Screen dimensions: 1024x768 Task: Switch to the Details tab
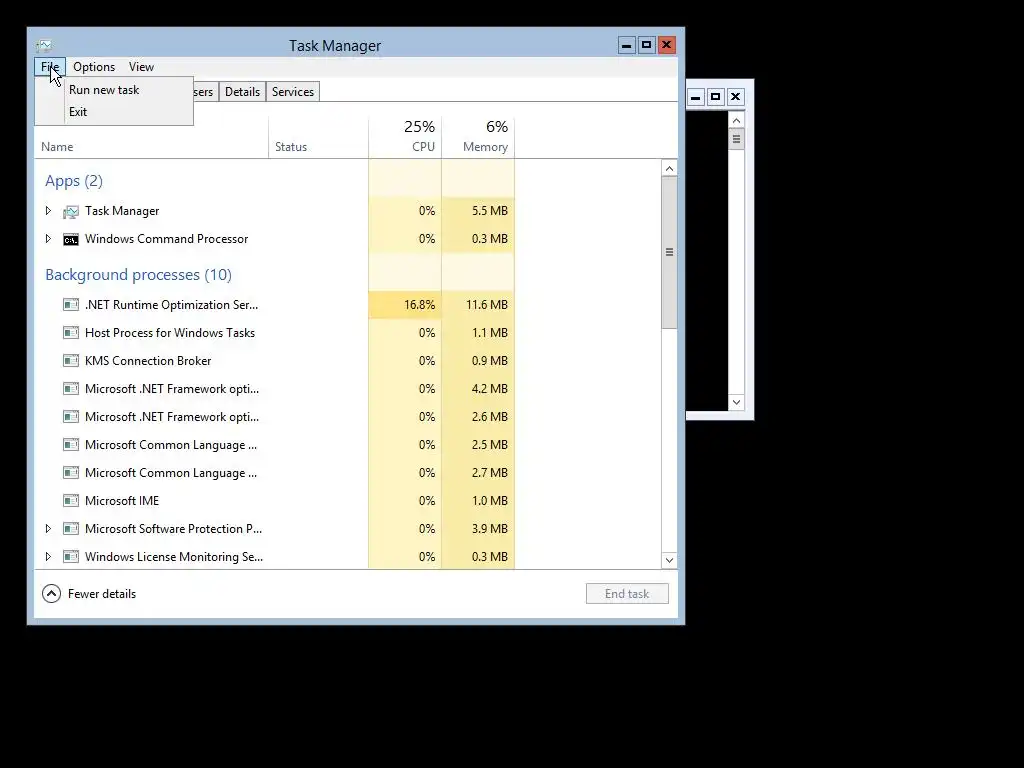pyautogui.click(x=242, y=92)
